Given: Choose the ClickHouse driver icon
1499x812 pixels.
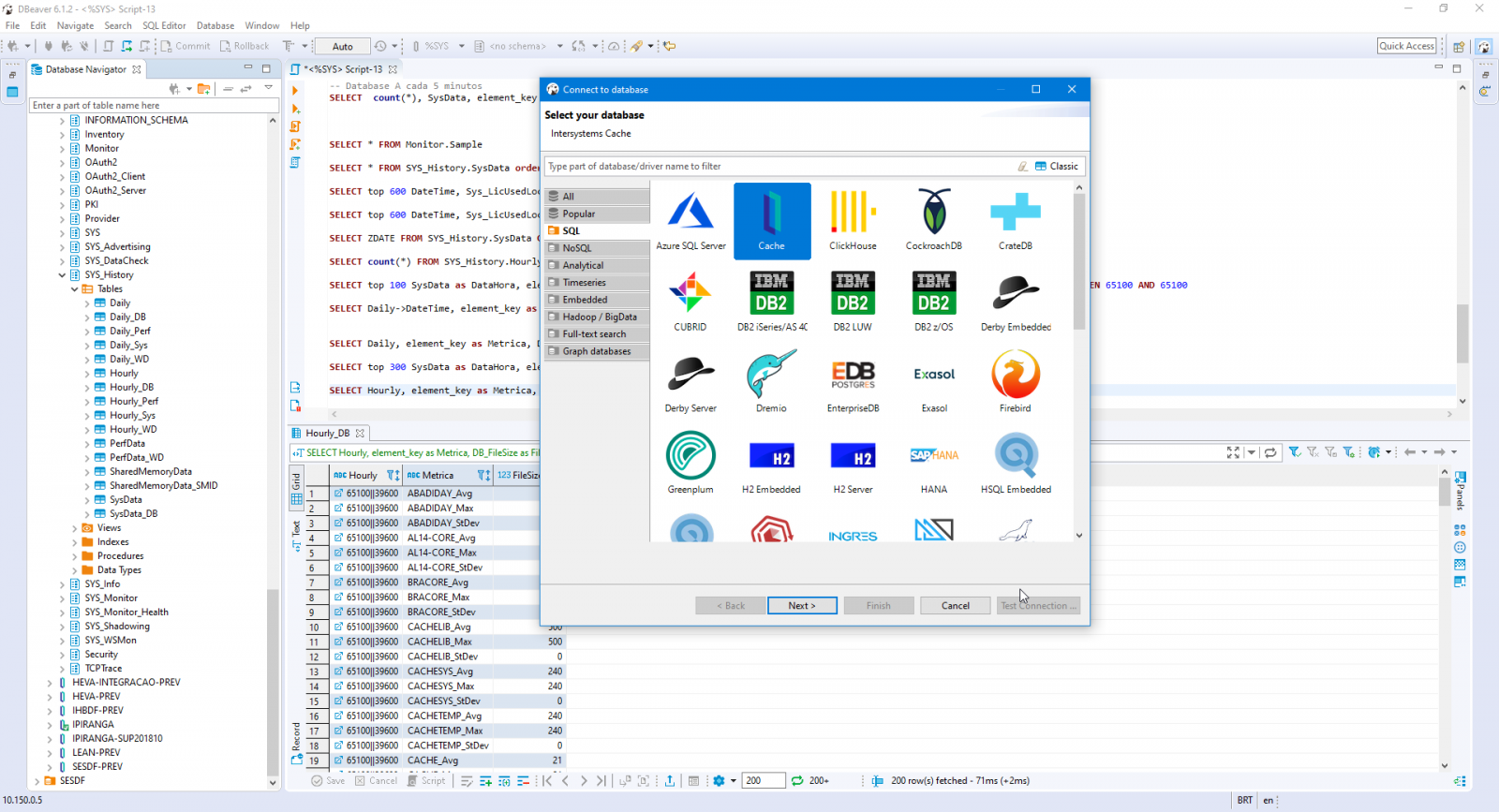Looking at the screenshot, I should 853,221.
